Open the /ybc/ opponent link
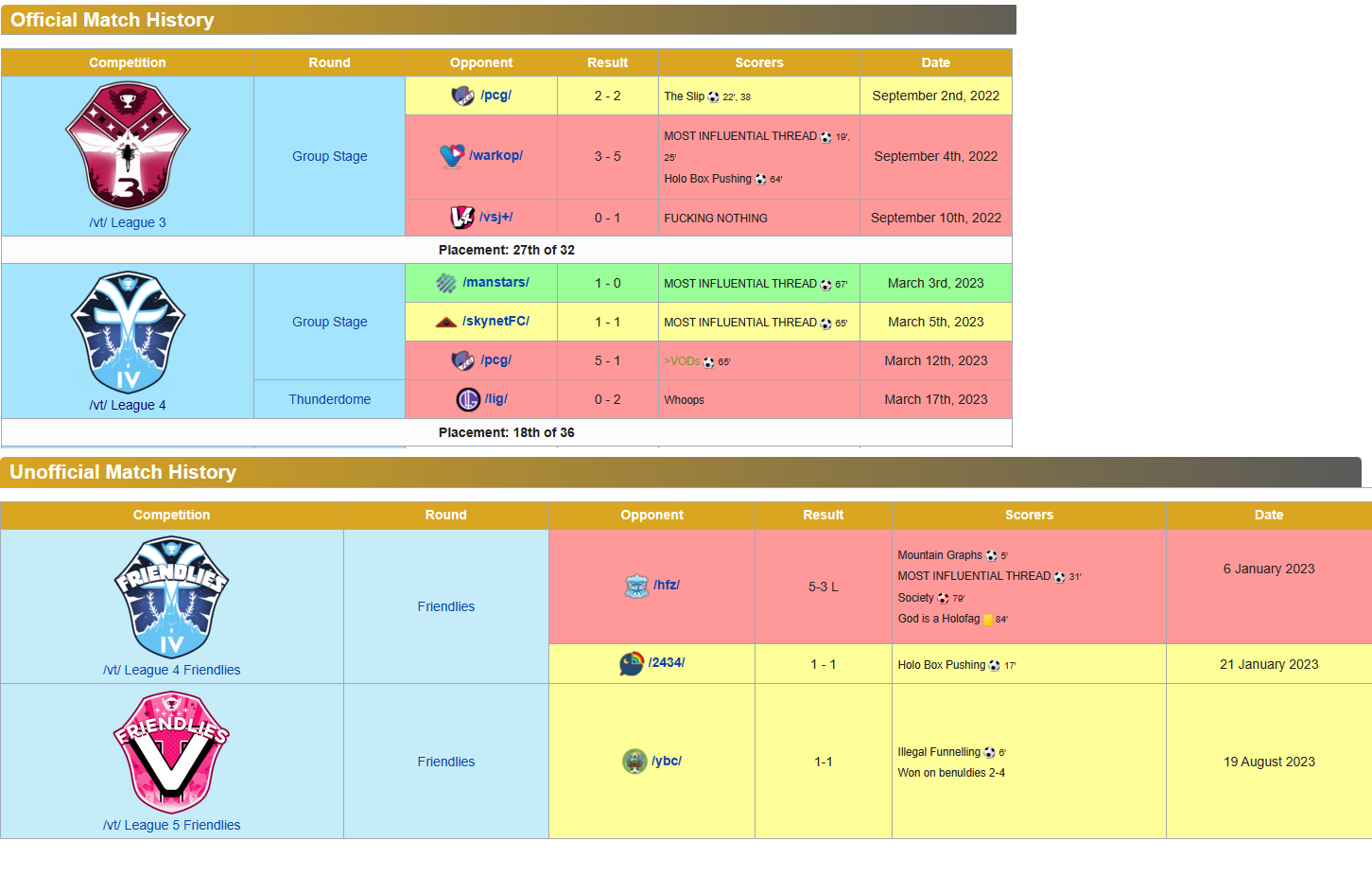This screenshot has width=1372, height=876. (x=667, y=761)
